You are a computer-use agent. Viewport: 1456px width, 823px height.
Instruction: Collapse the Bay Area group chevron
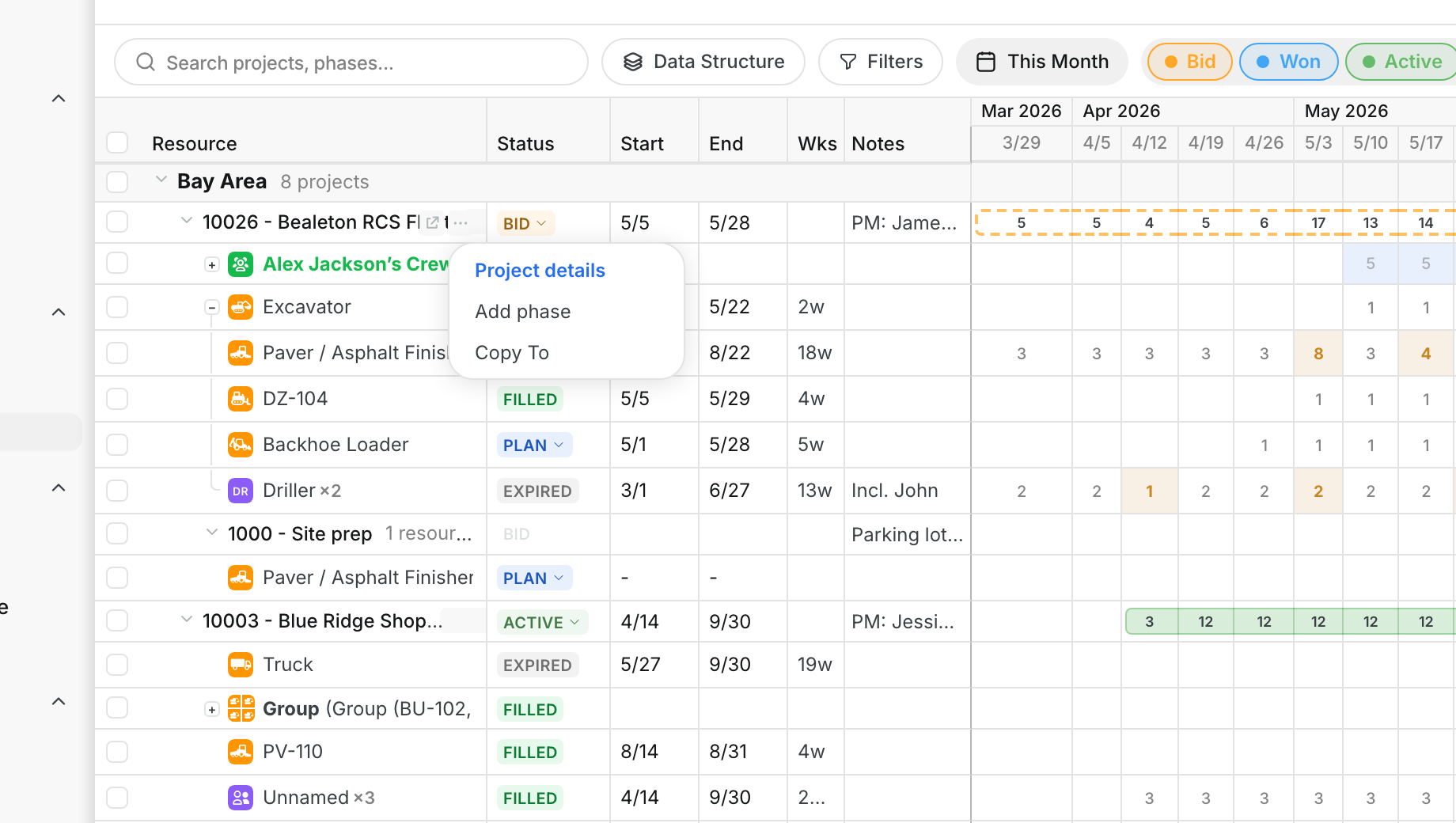coord(161,180)
